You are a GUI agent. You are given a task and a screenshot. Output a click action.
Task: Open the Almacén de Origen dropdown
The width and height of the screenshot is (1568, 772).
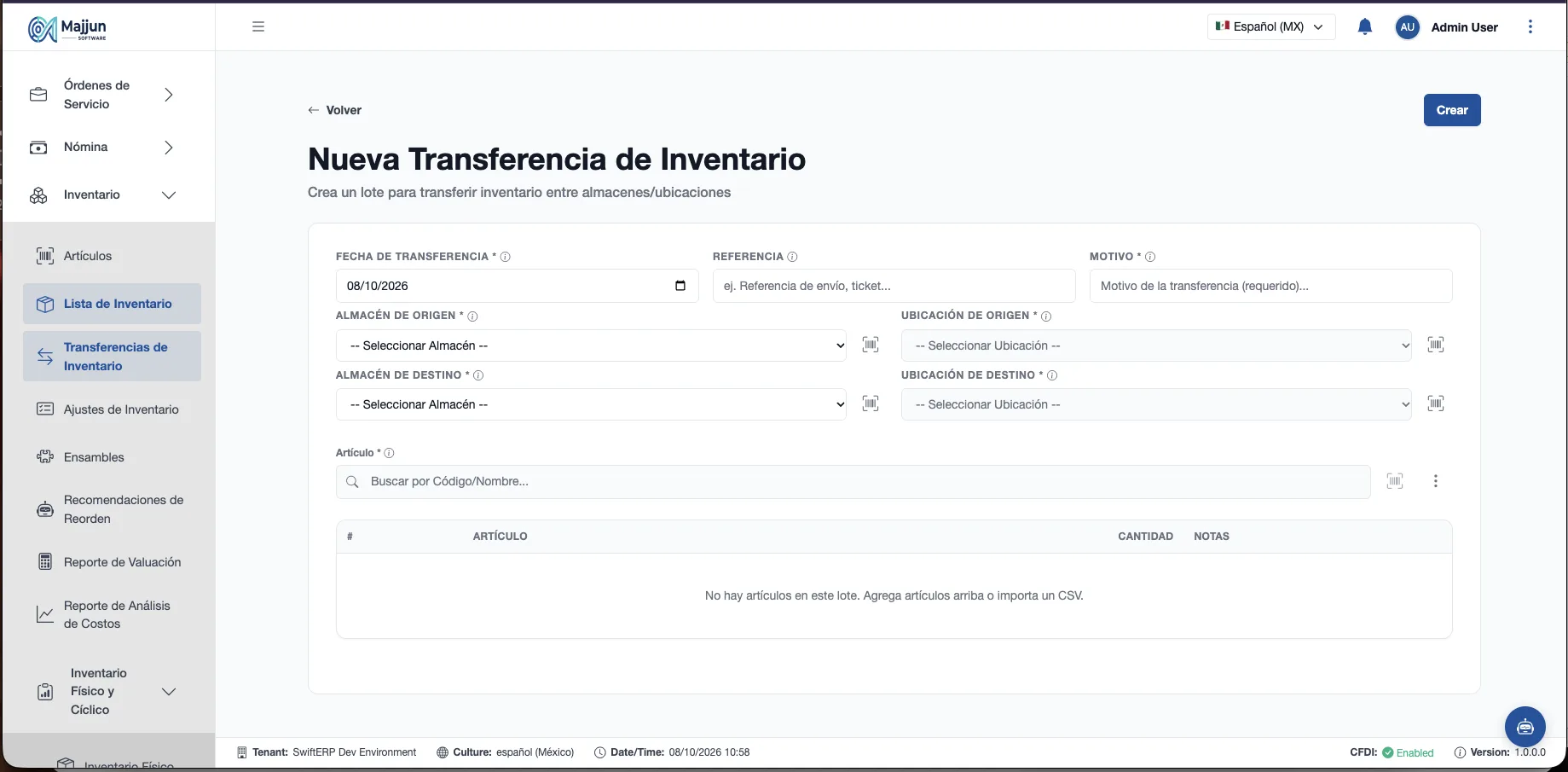(592, 345)
